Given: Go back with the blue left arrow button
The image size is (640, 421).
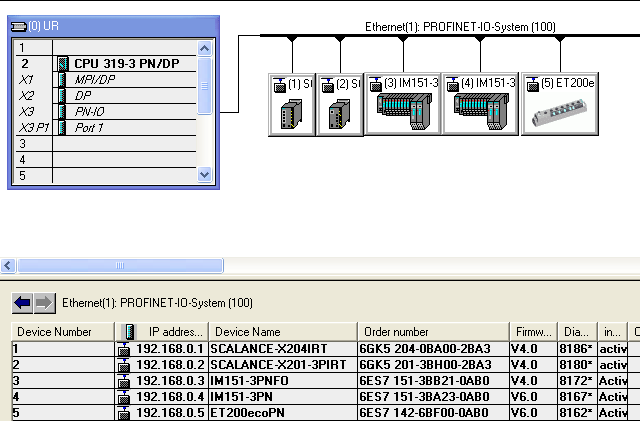Looking at the screenshot, I should (x=22, y=303).
